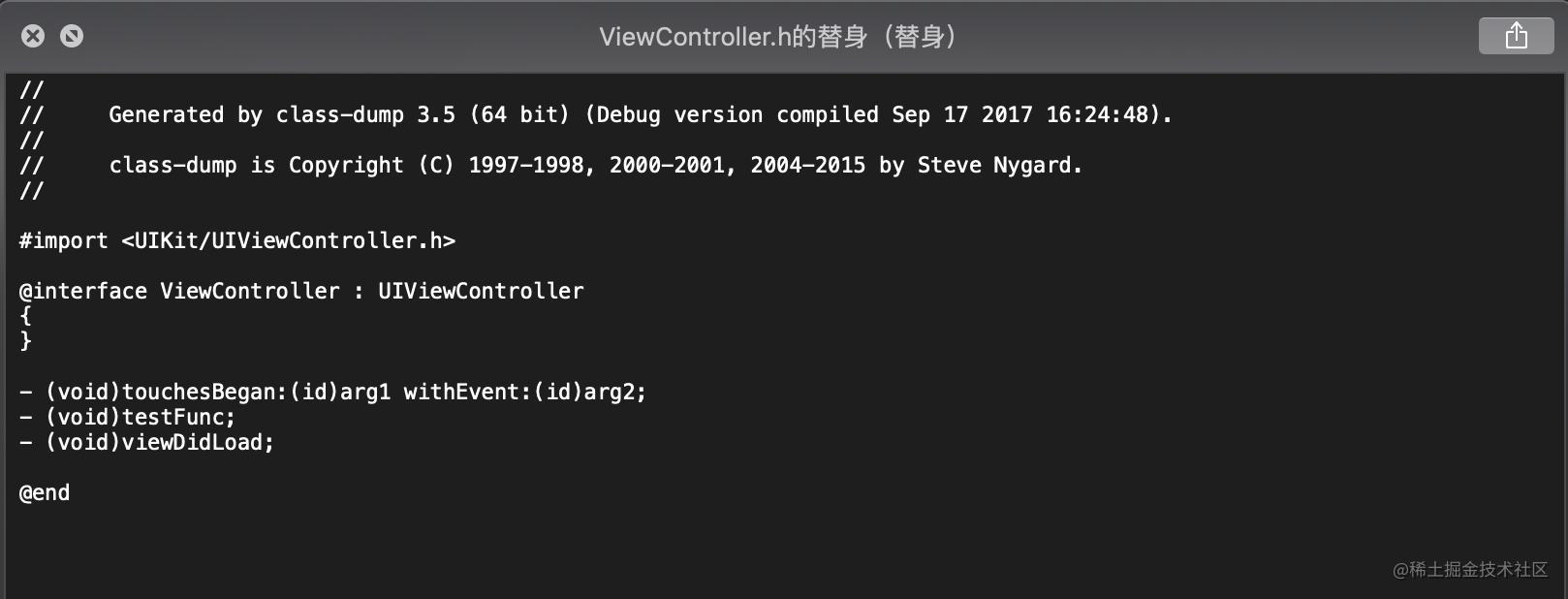
Task: Click the Steve Nygard copyright line
Action: 550,165
